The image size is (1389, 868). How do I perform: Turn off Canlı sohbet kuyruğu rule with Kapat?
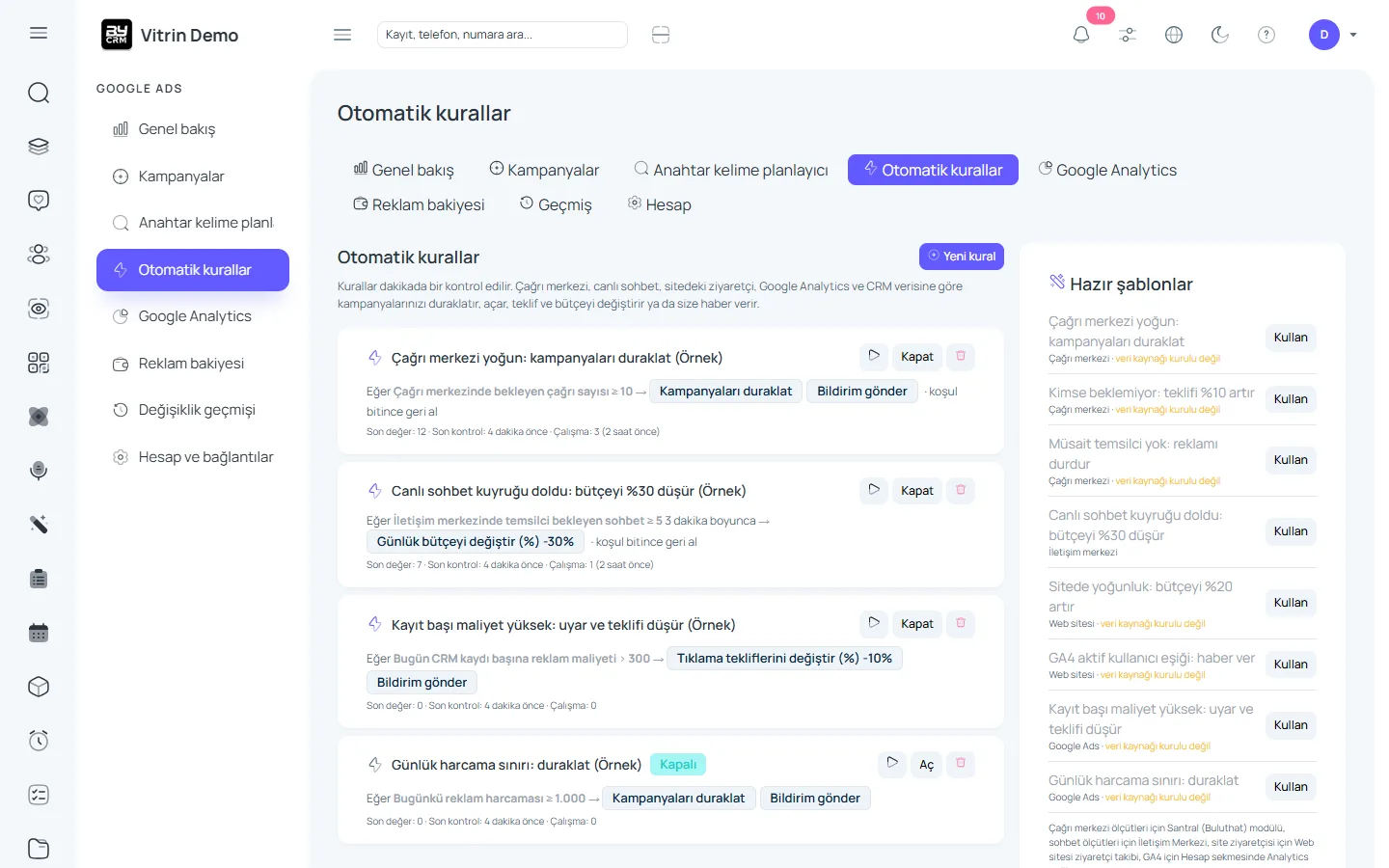(x=917, y=491)
